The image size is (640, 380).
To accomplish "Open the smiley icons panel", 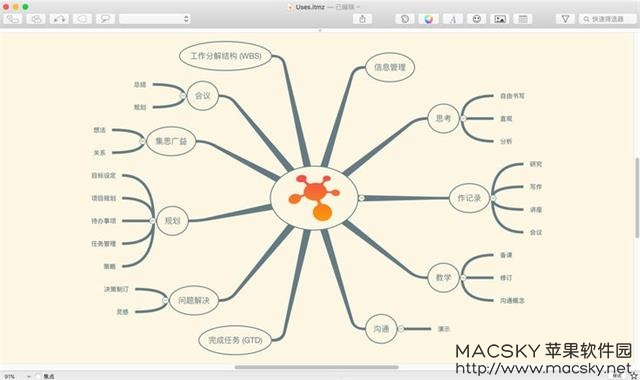I will tap(476, 19).
